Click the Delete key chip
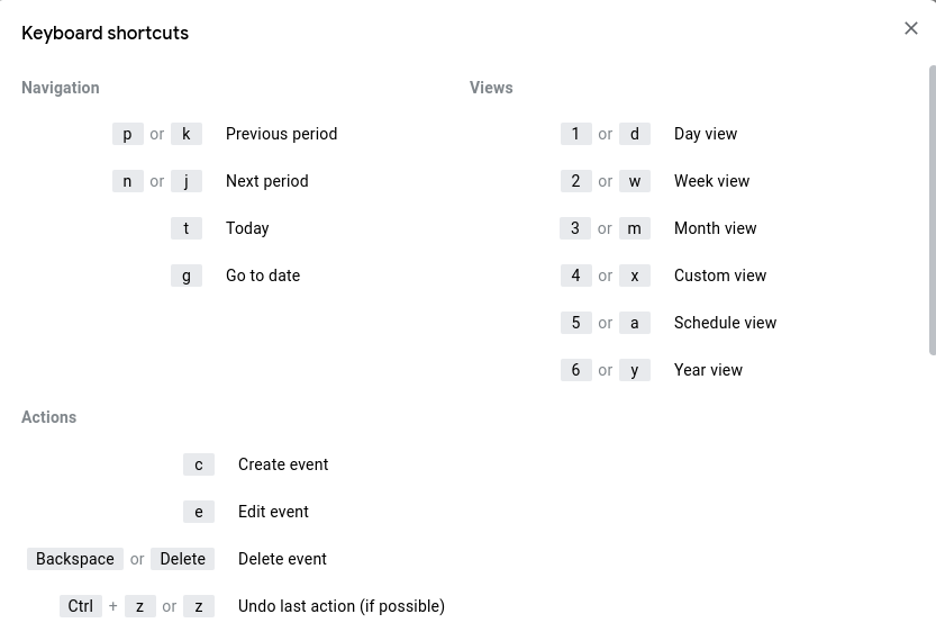936x642 pixels. 183,559
